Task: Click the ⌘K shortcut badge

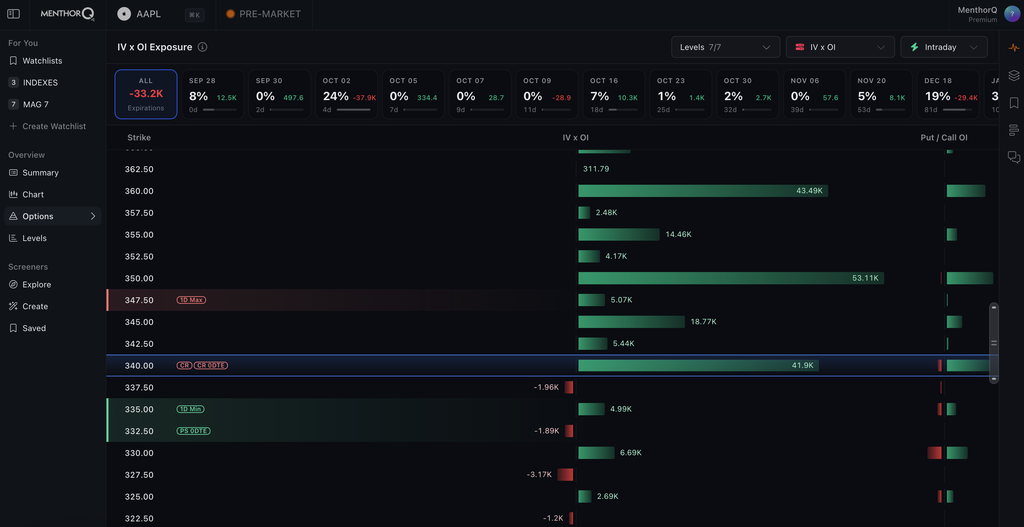Action: [194, 14]
